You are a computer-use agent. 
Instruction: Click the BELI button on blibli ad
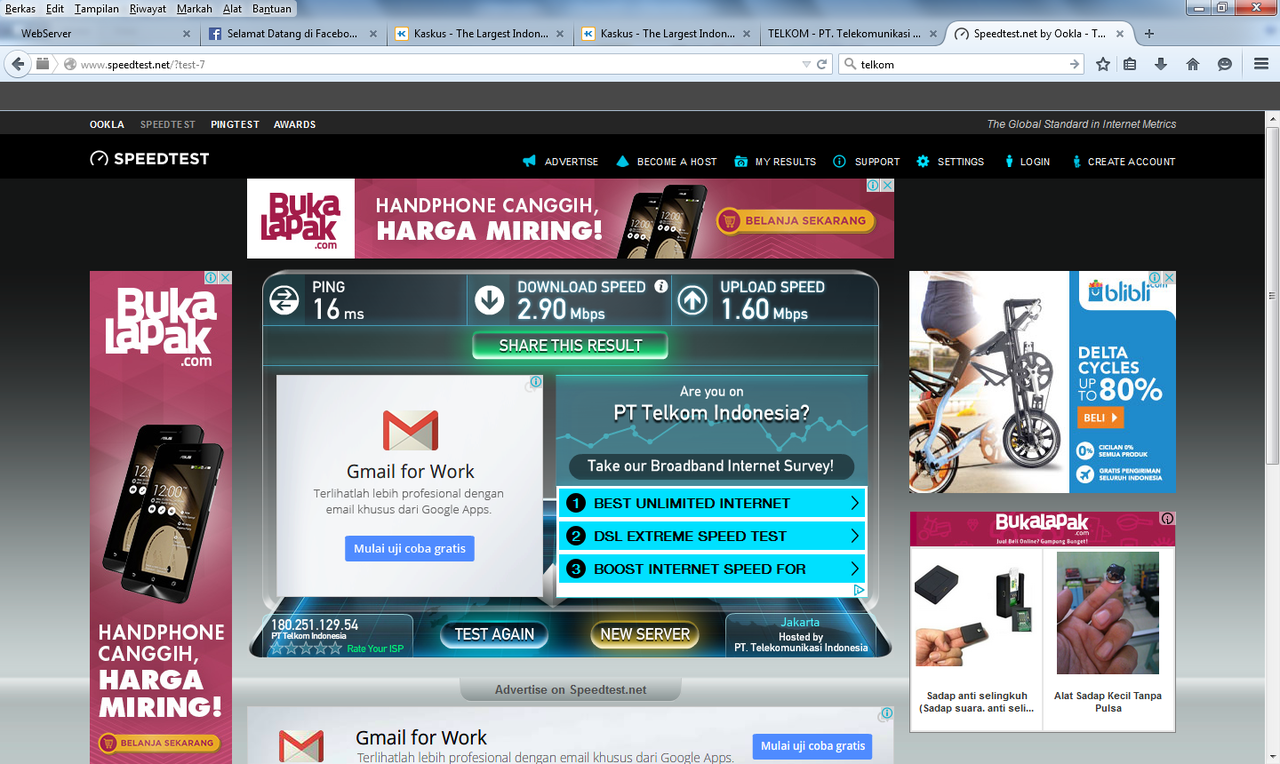[1100, 418]
